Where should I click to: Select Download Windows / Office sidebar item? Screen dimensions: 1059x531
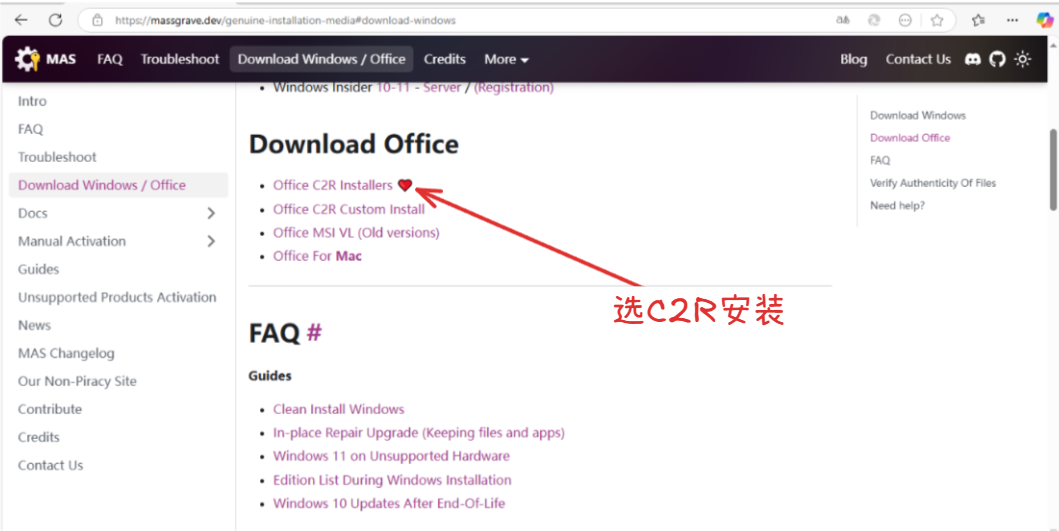119,185
